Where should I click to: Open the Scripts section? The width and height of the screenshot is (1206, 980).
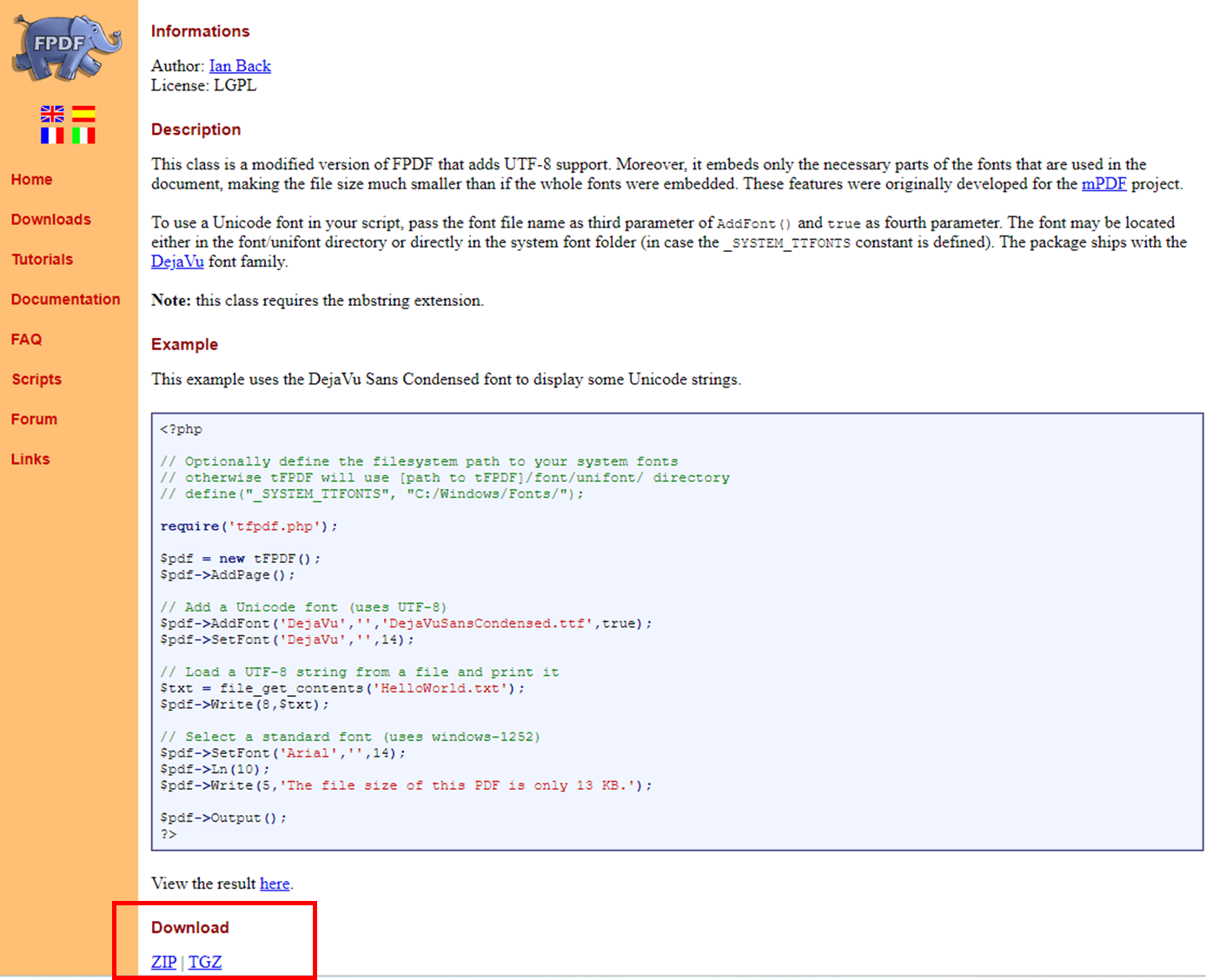click(x=36, y=379)
